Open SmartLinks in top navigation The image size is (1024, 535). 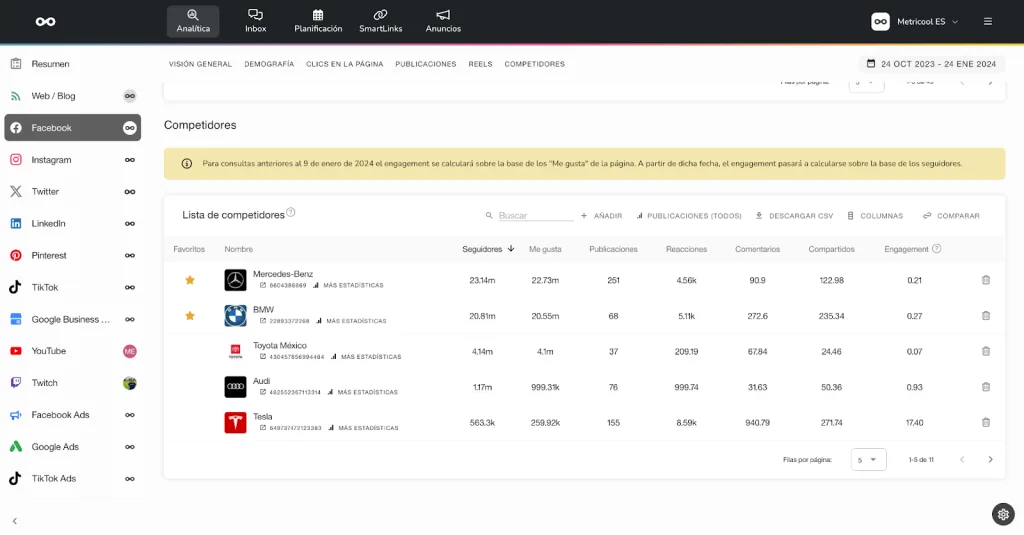(380, 21)
